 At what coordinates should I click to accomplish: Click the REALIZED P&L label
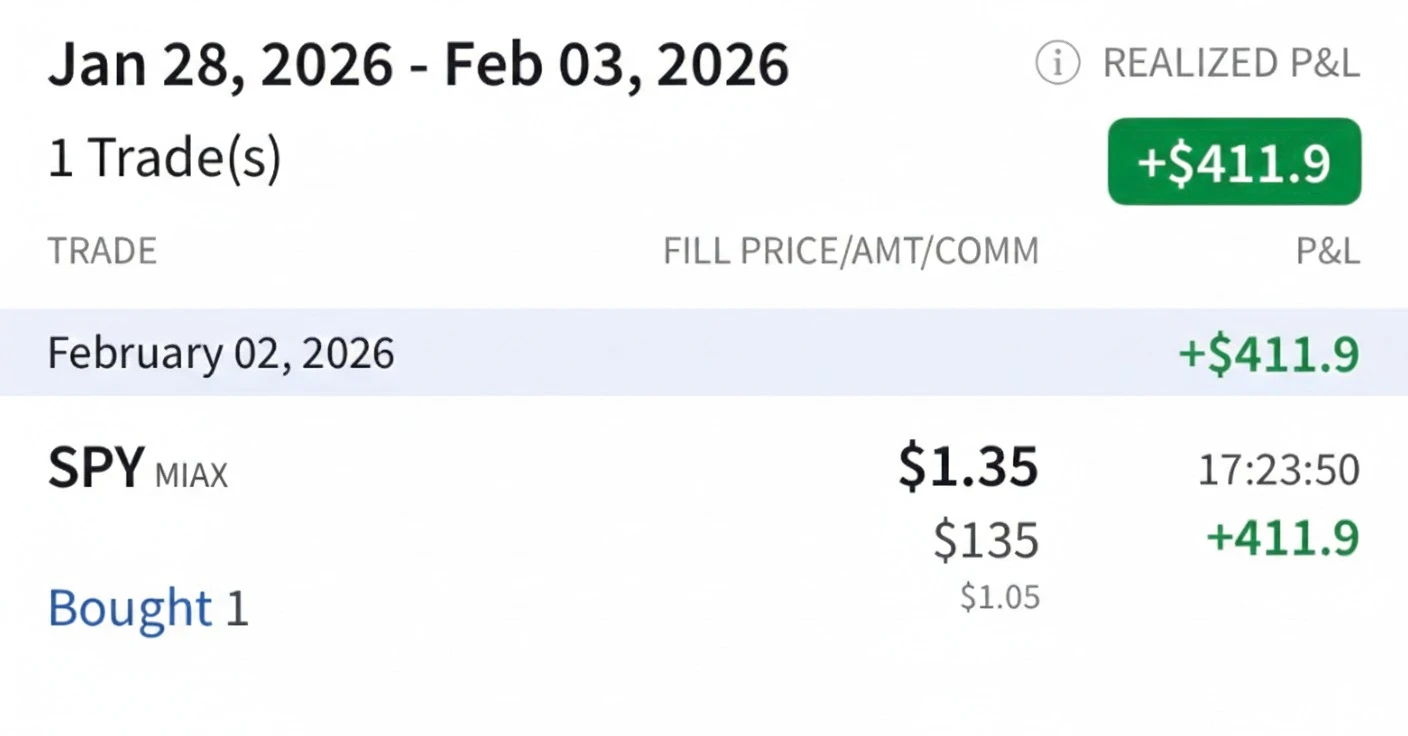tap(1231, 64)
